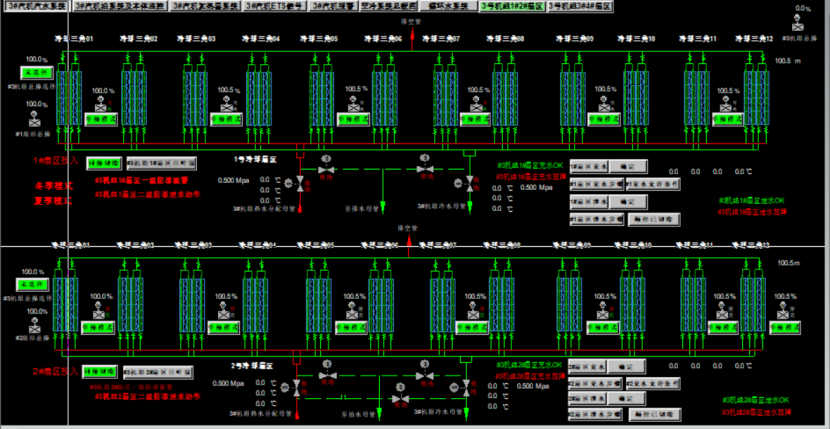Open the 3#汽机报警 tab
This screenshot has height=429, width=830.
point(332,6)
